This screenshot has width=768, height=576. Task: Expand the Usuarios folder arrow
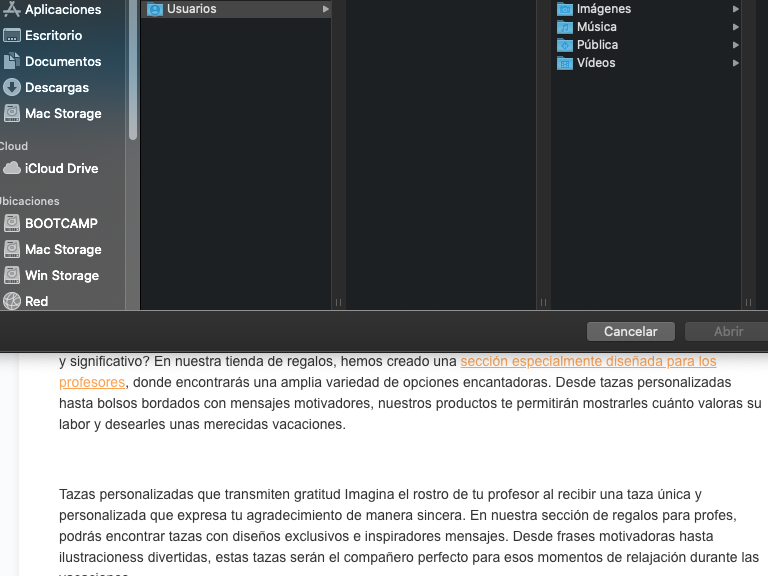(x=325, y=9)
